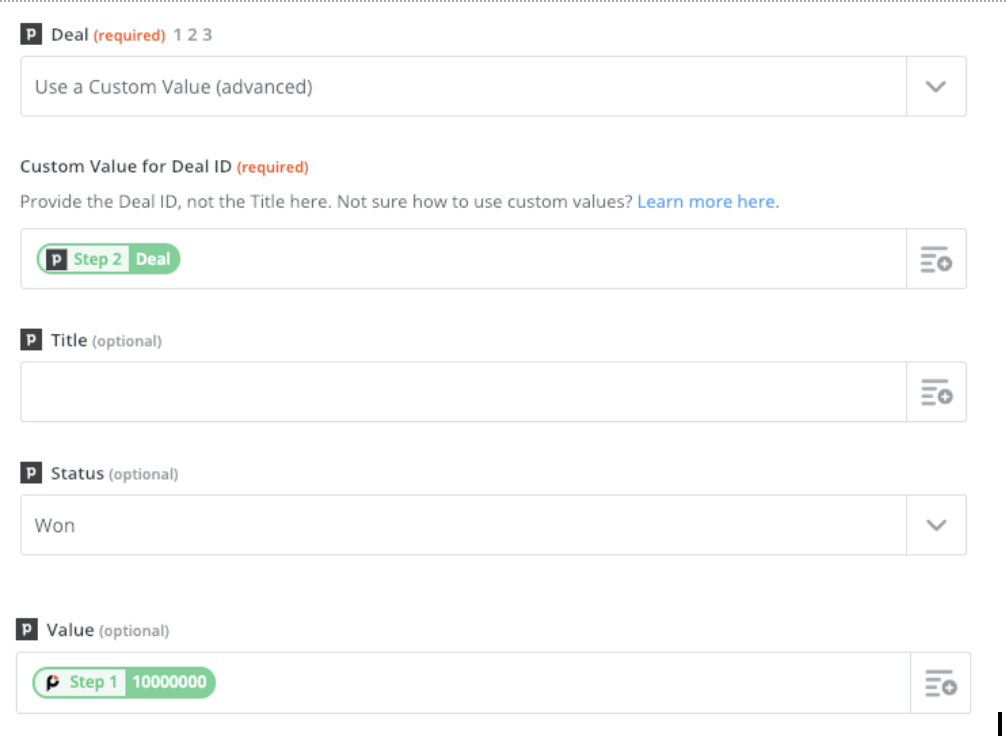This screenshot has height=736, width=1006.
Task: Click the Step 1 app icon in Value pill
Action: tap(53, 682)
